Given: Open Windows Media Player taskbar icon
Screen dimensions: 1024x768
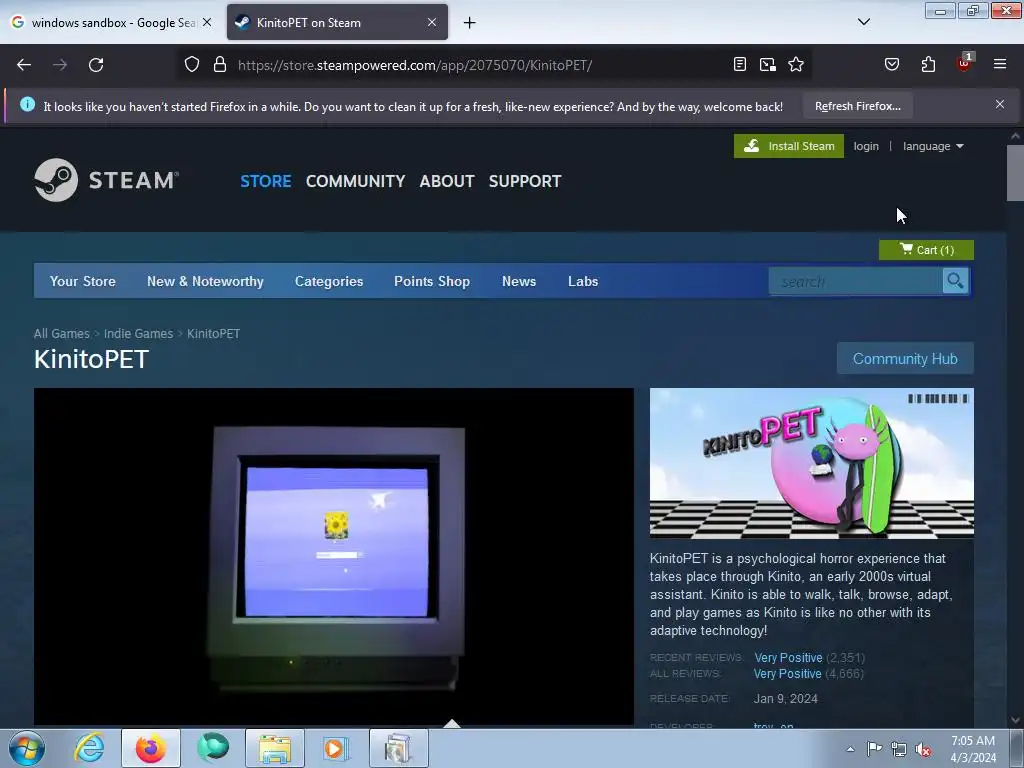Looking at the screenshot, I should [337, 748].
